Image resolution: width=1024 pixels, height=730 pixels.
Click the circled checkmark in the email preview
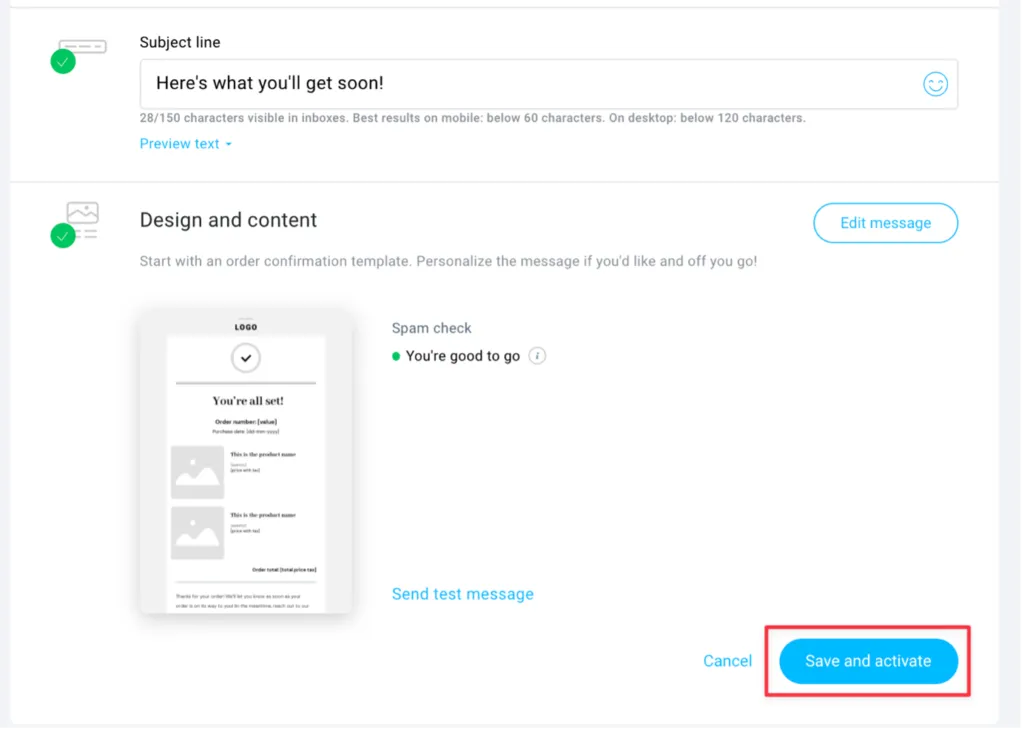[x=246, y=358]
